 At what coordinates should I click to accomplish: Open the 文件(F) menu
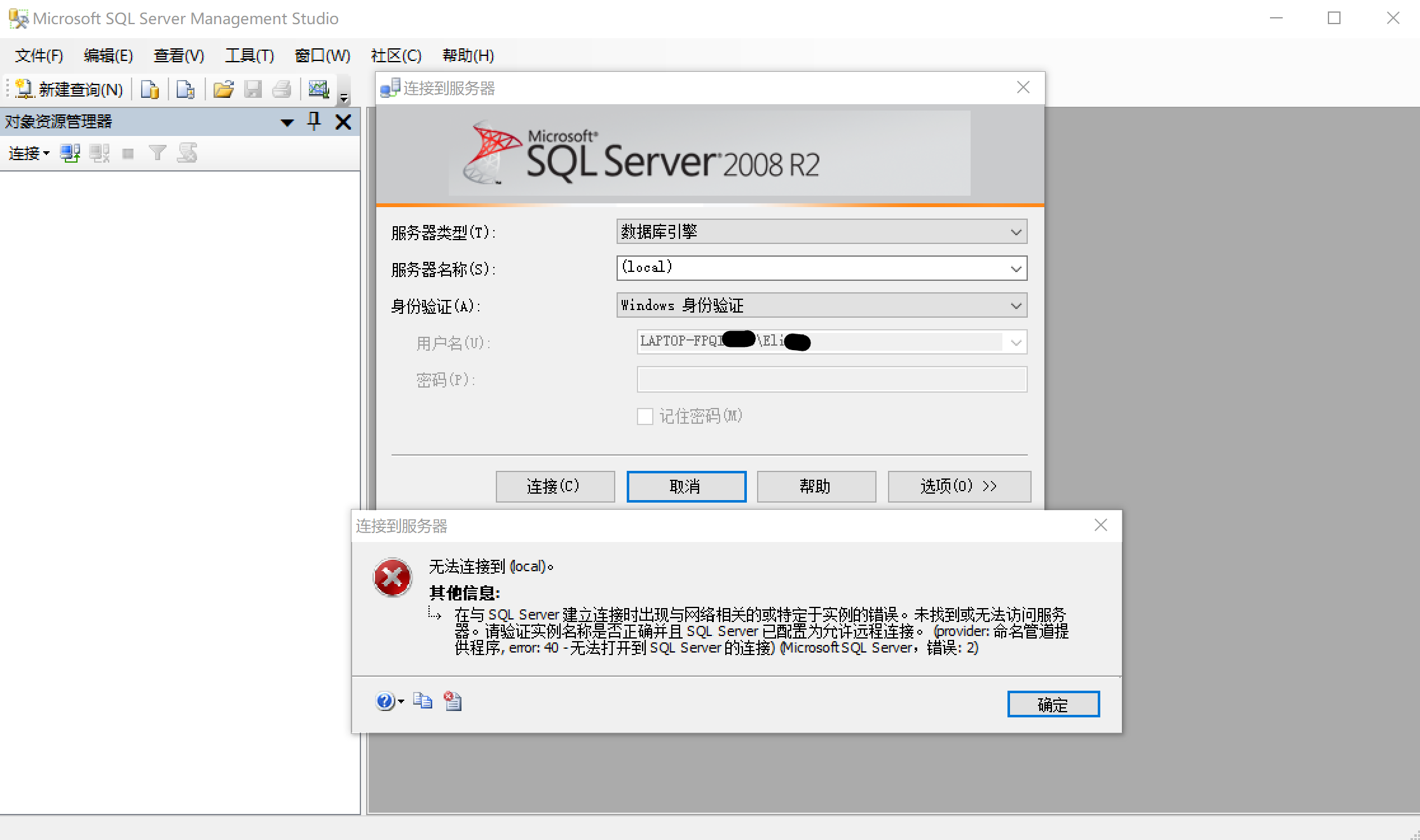[39, 56]
